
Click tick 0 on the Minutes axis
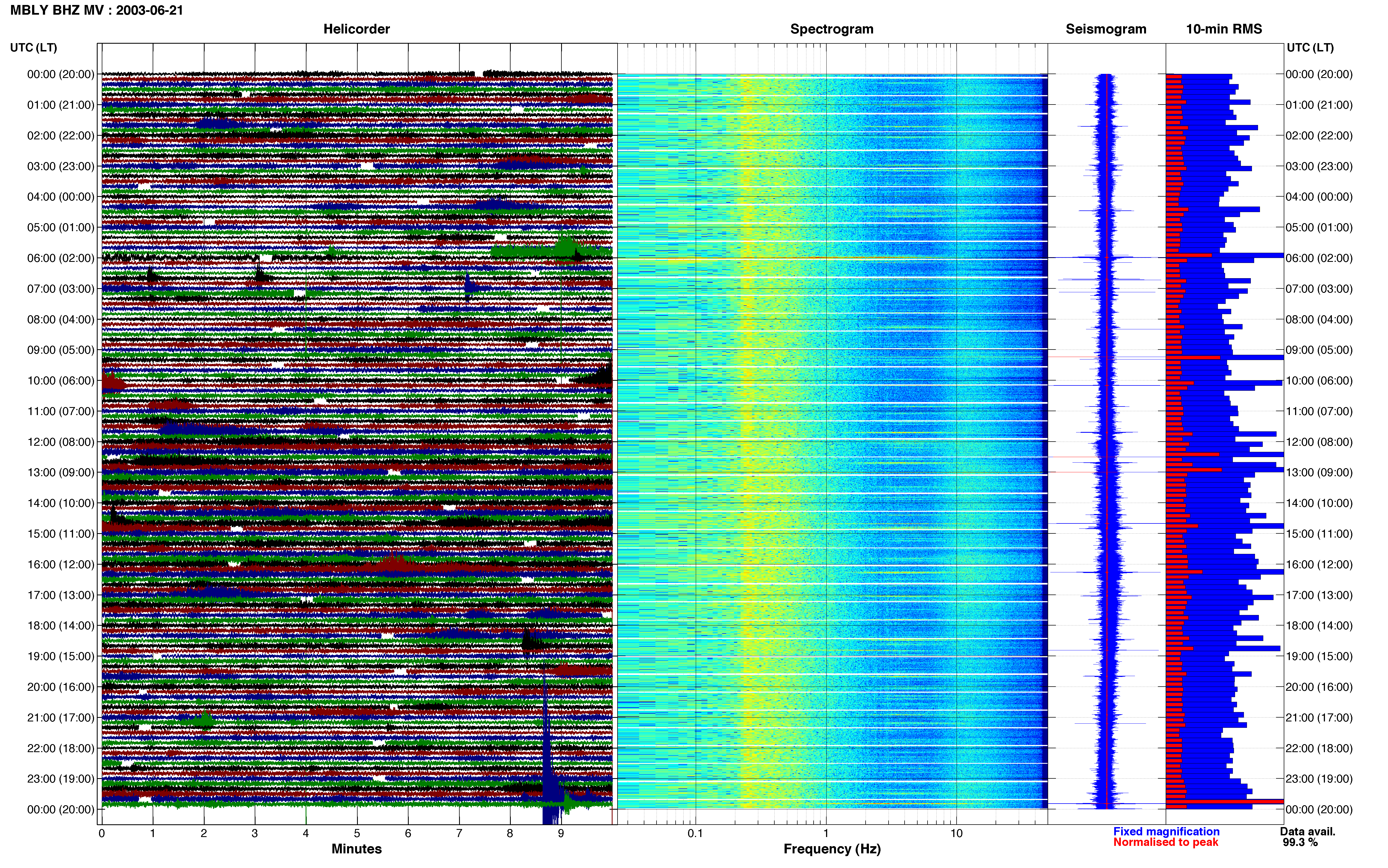(101, 833)
